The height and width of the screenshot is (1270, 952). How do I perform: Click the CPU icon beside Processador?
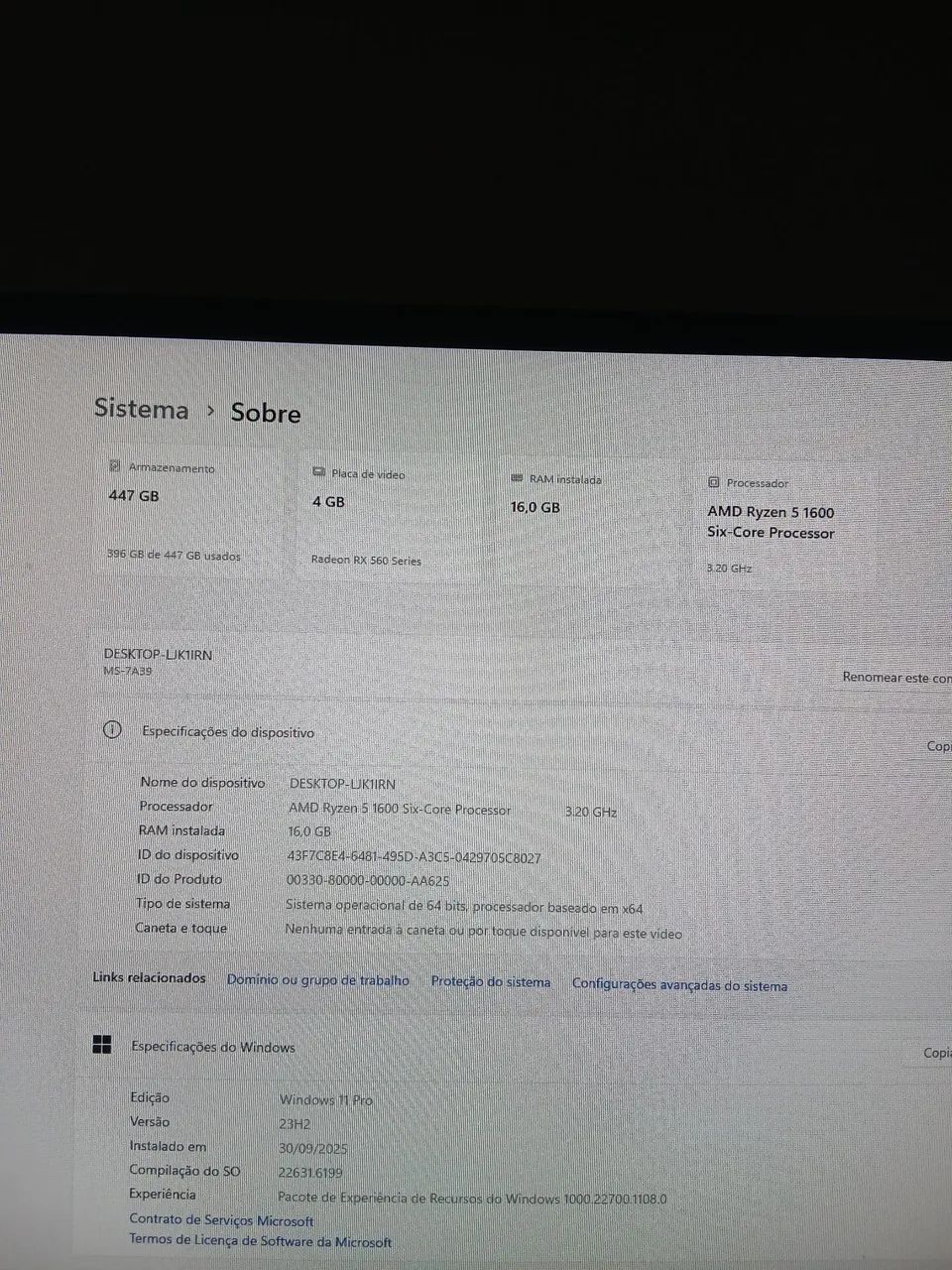point(714,482)
